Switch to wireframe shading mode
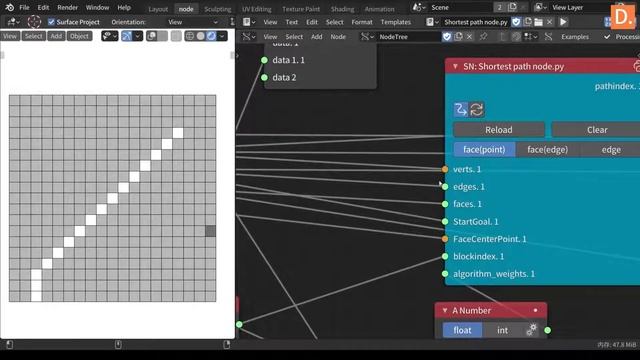 pyautogui.click(x=190, y=36)
